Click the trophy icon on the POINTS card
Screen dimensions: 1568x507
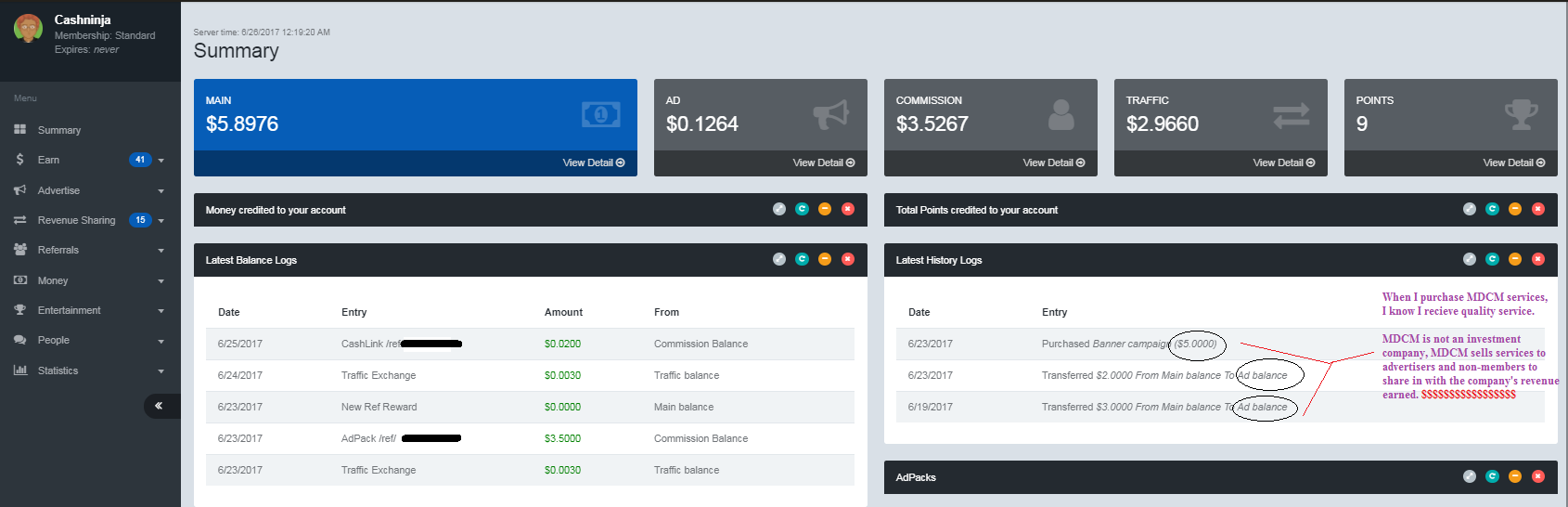click(1522, 114)
